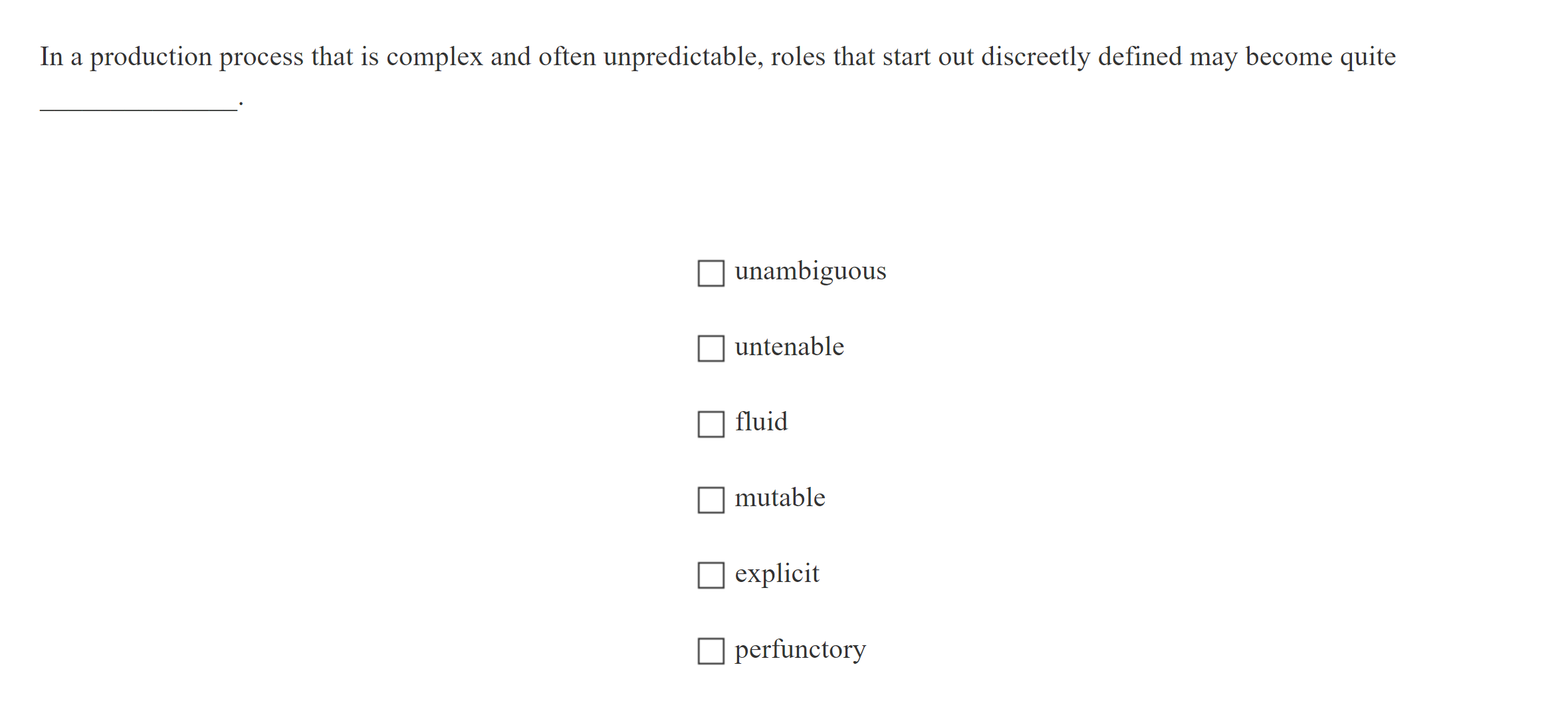Screen dimensions: 1568x727
Task: Check the mutable answer checkbox
Action: (x=711, y=500)
